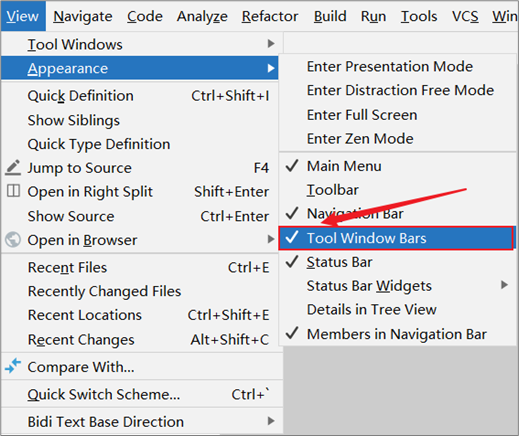The width and height of the screenshot is (519, 436).
Task: Click the split-pane icon for Open in Right Split
Action: (x=13, y=191)
